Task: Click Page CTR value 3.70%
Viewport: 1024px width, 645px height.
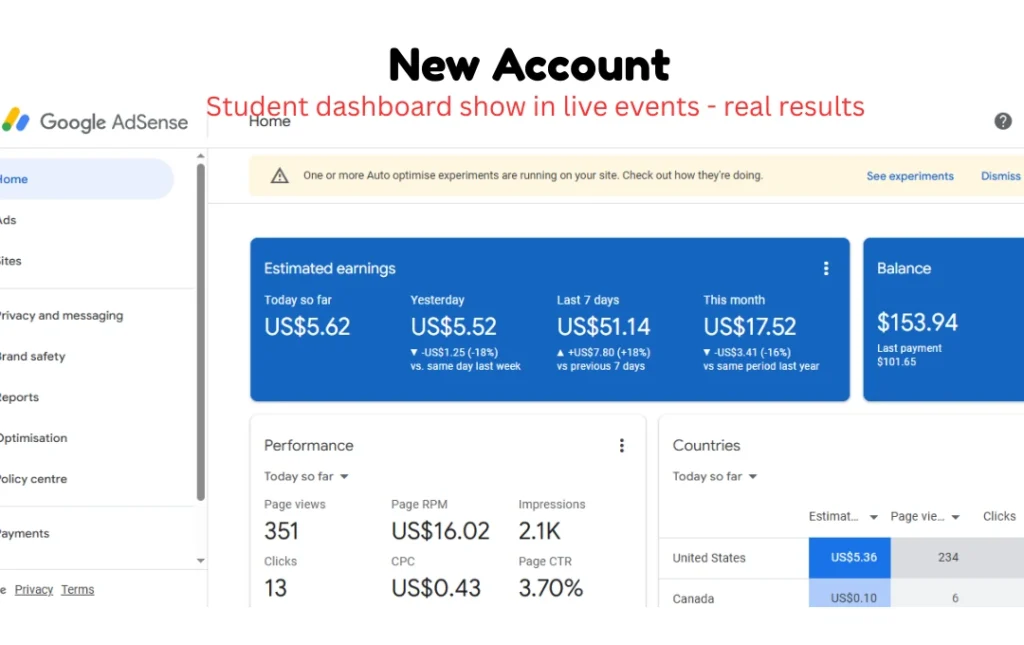Action: (551, 588)
